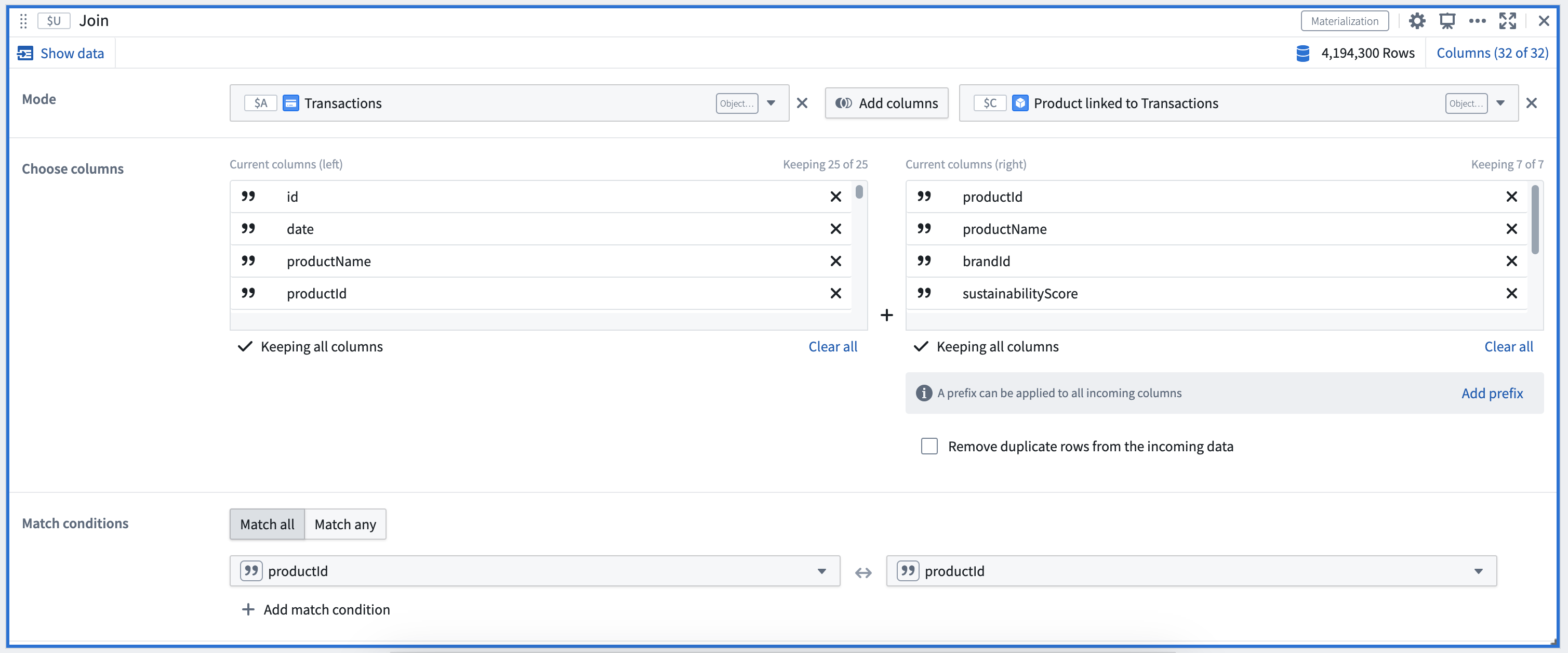Image resolution: width=1568 pixels, height=653 pixels.
Task: Remove the left 'id' column
Action: (x=835, y=197)
